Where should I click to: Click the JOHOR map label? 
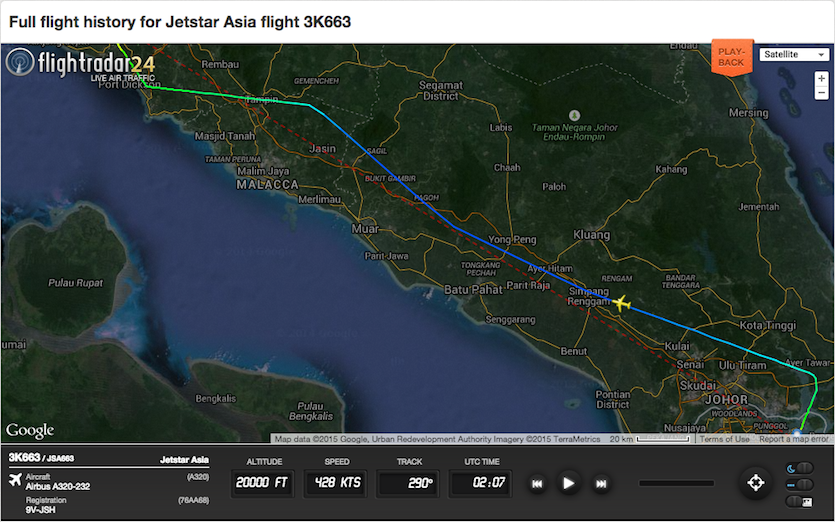pyautogui.click(x=726, y=399)
